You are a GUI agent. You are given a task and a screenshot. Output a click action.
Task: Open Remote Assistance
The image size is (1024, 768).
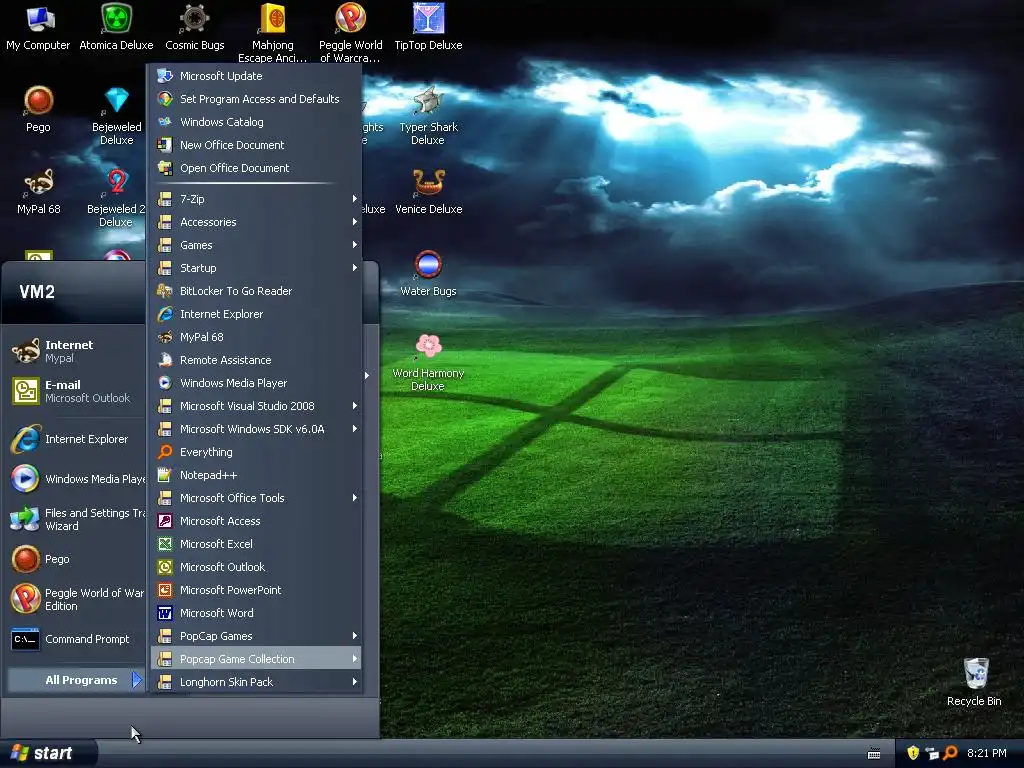(256, 360)
